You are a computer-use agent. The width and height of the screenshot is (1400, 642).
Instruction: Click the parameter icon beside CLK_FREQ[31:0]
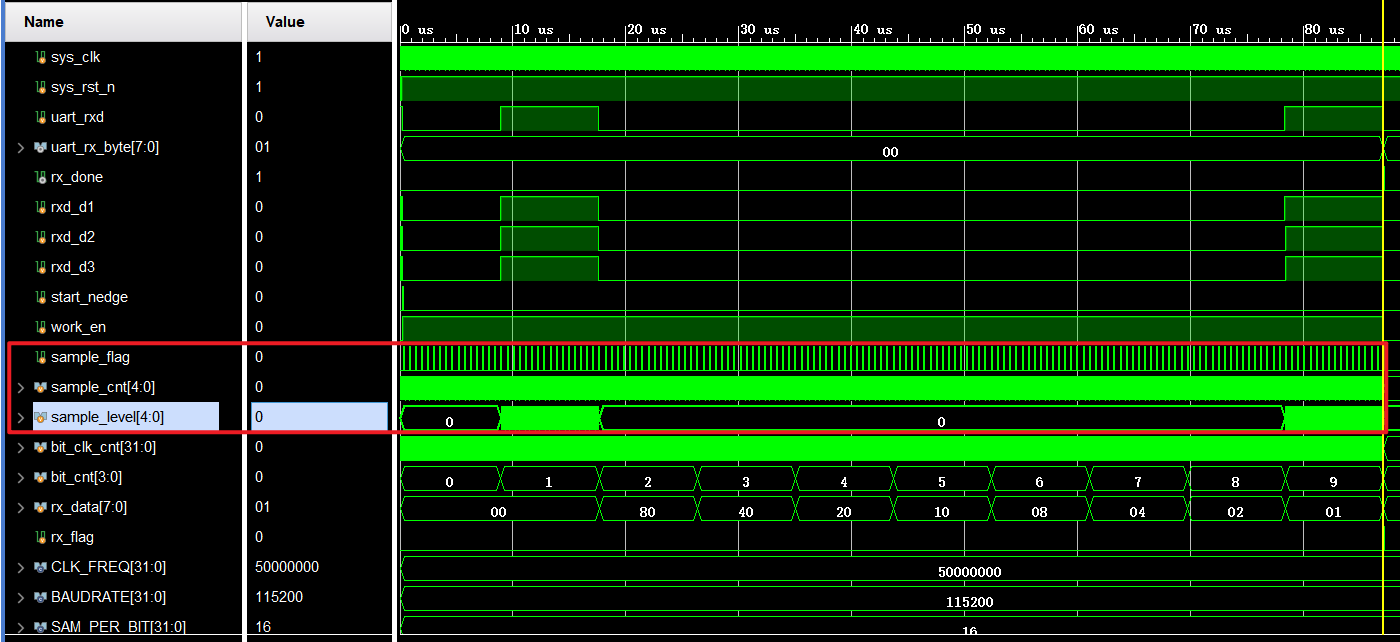(41, 567)
